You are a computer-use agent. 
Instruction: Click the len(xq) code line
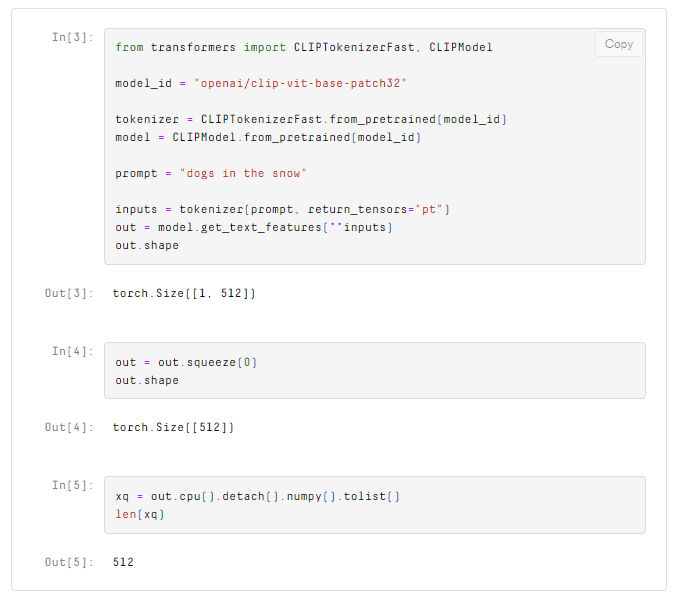(139, 514)
